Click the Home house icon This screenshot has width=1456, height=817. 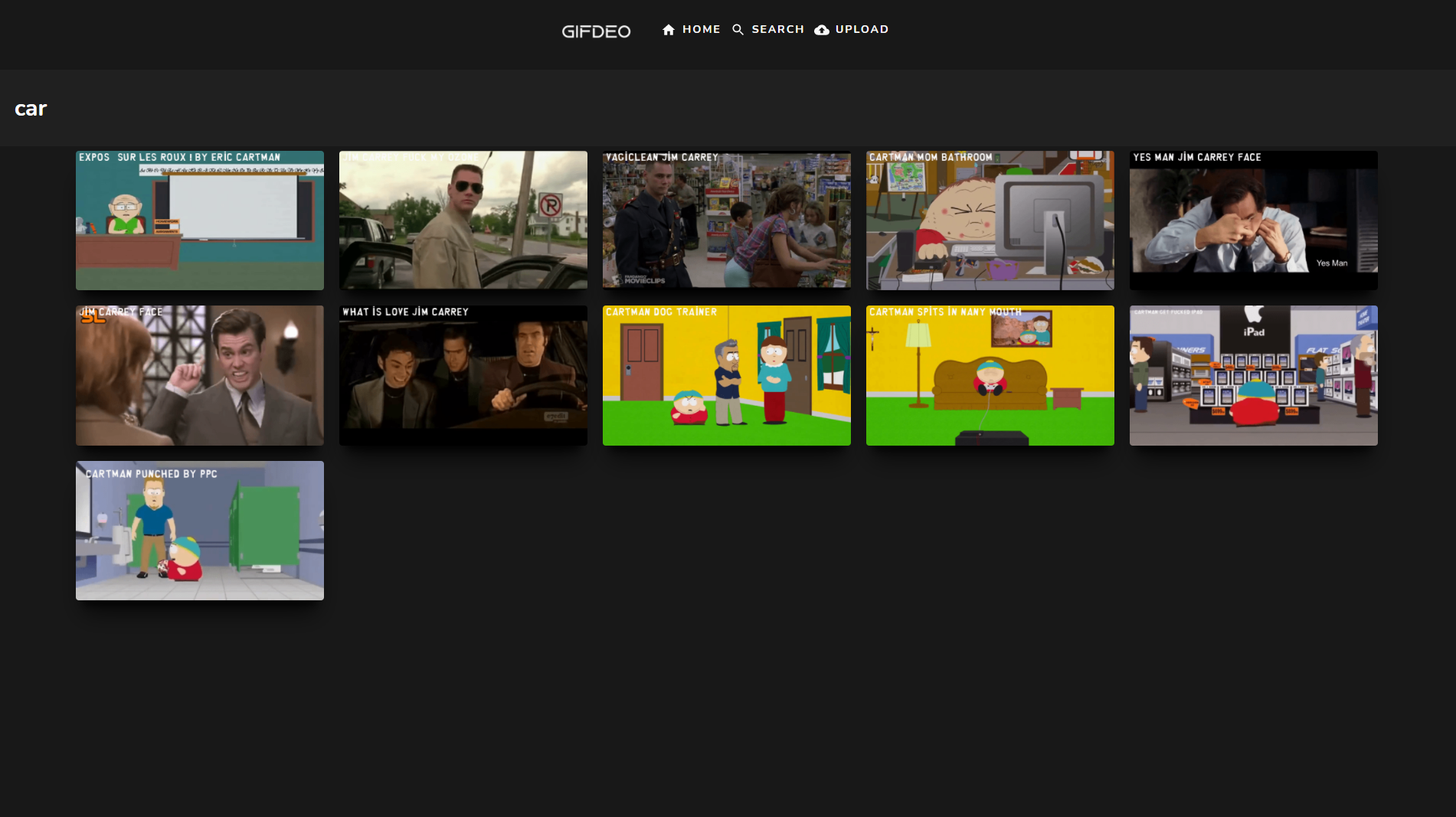coord(669,30)
